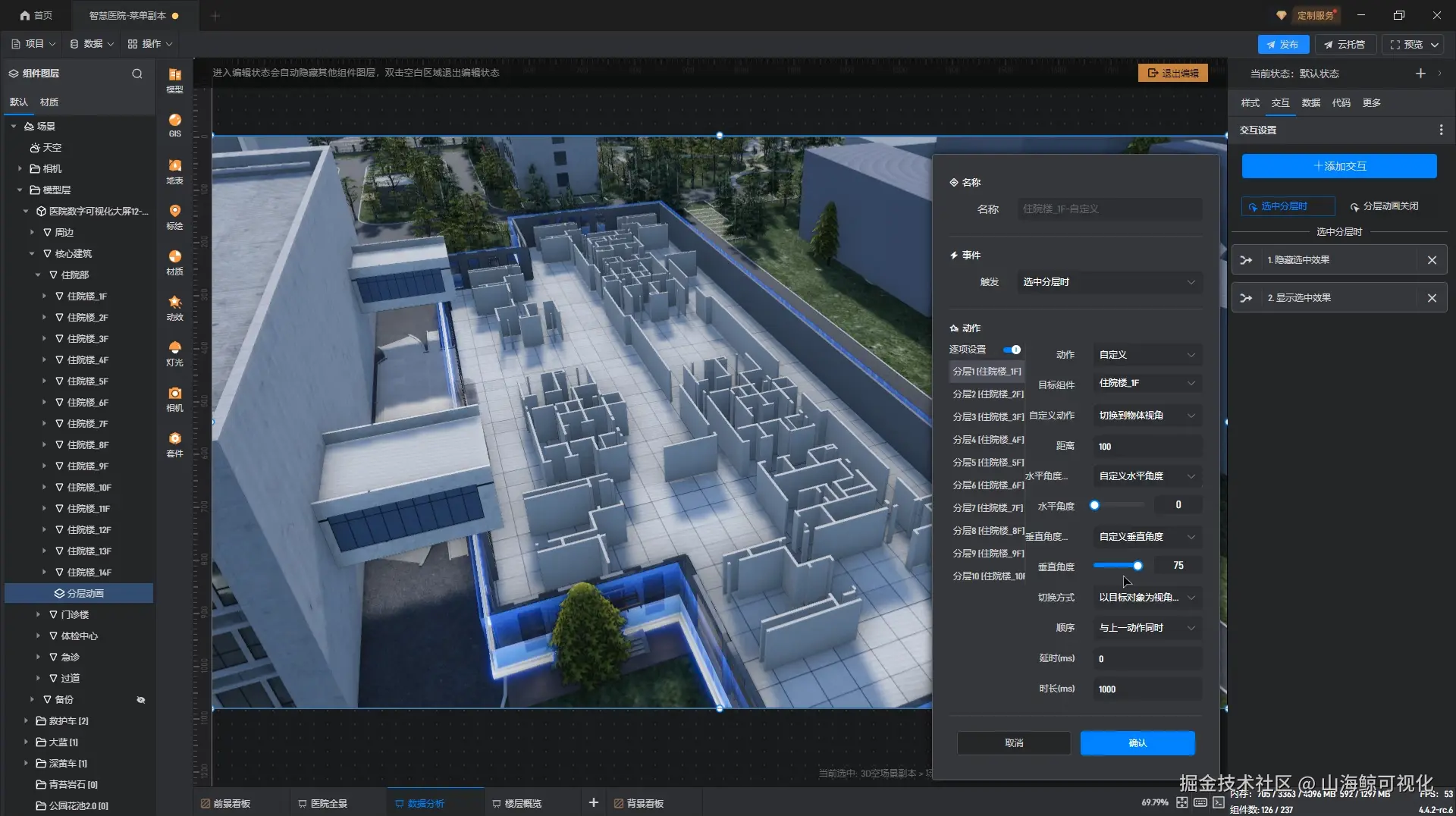Open the GIS tool icon

[174, 125]
